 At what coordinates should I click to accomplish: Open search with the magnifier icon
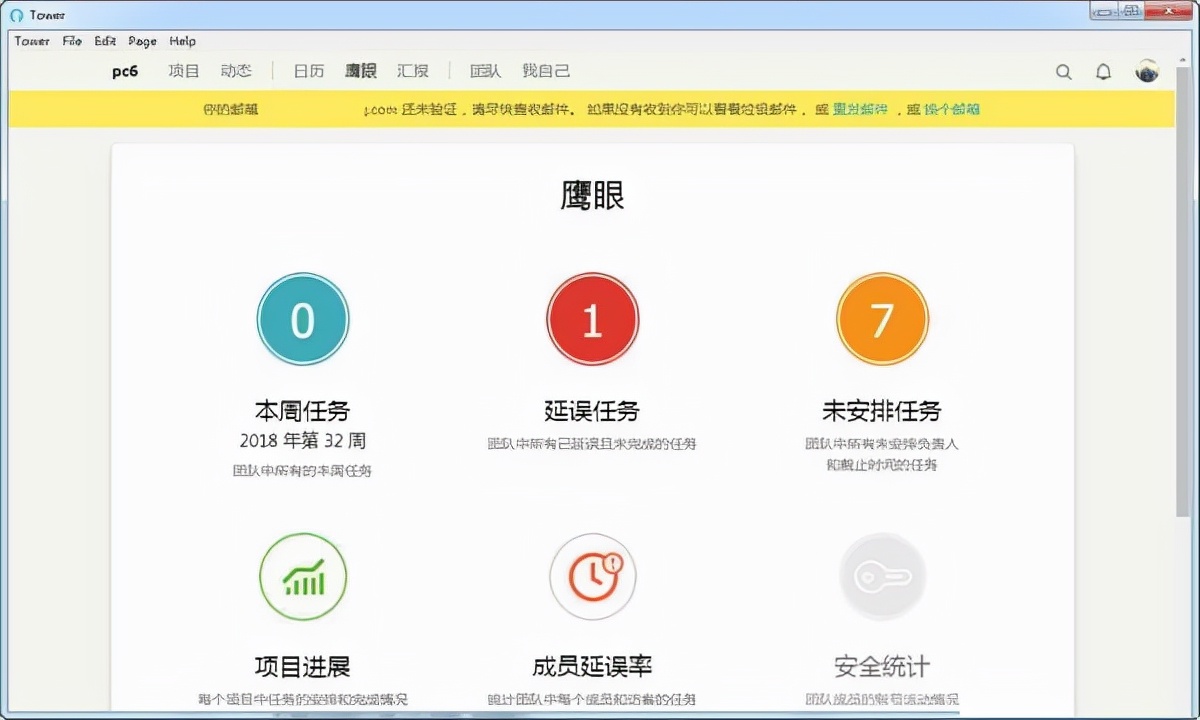tap(1063, 71)
